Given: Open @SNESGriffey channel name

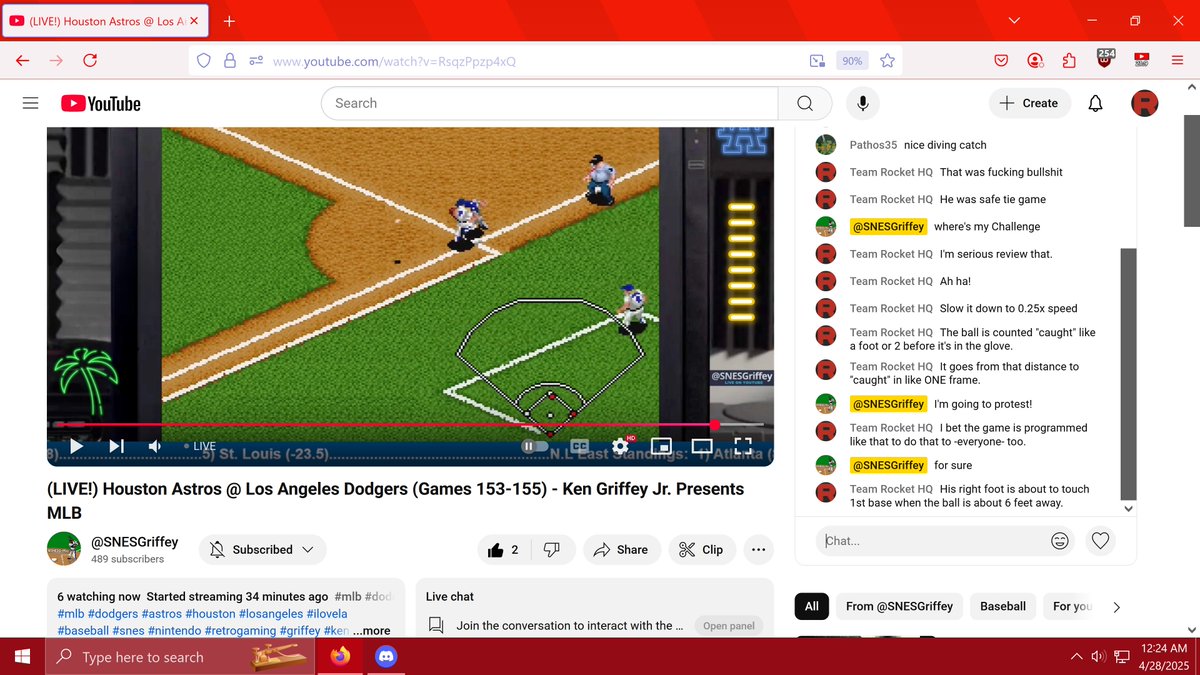Looking at the screenshot, I should coord(135,542).
